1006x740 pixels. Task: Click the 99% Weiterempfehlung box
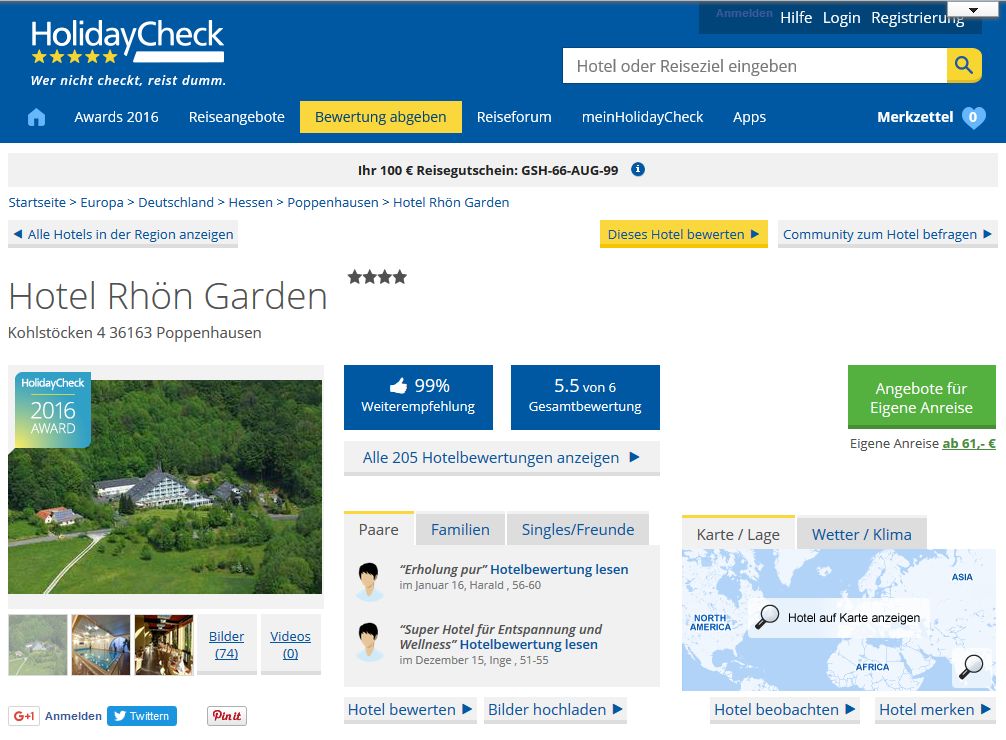pyautogui.click(x=418, y=397)
